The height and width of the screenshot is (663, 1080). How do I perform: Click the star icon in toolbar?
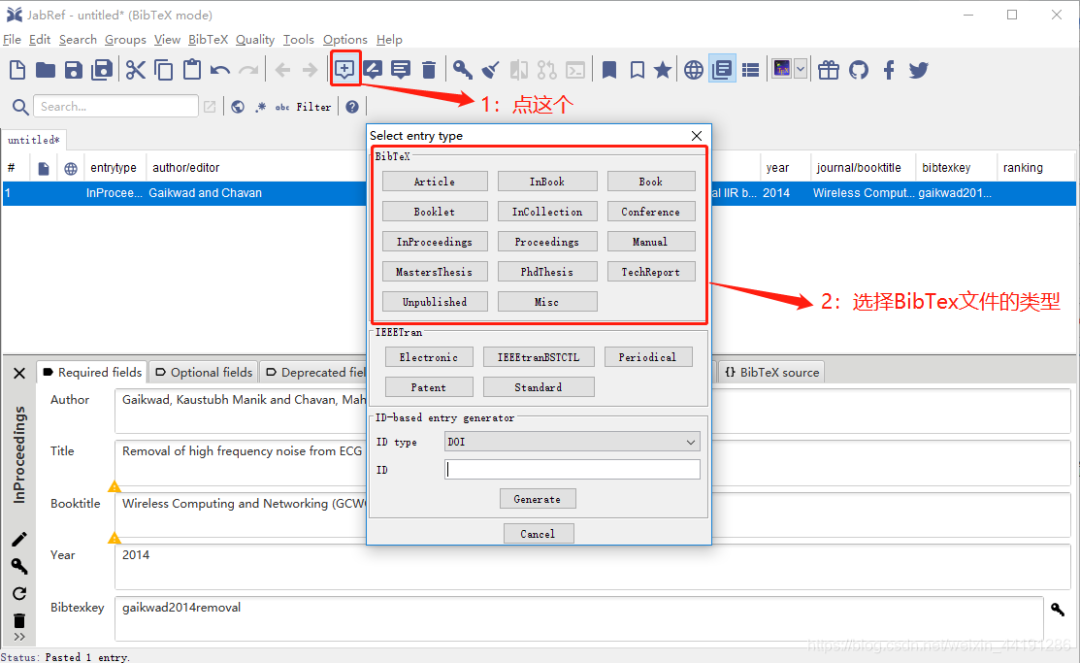[663, 70]
